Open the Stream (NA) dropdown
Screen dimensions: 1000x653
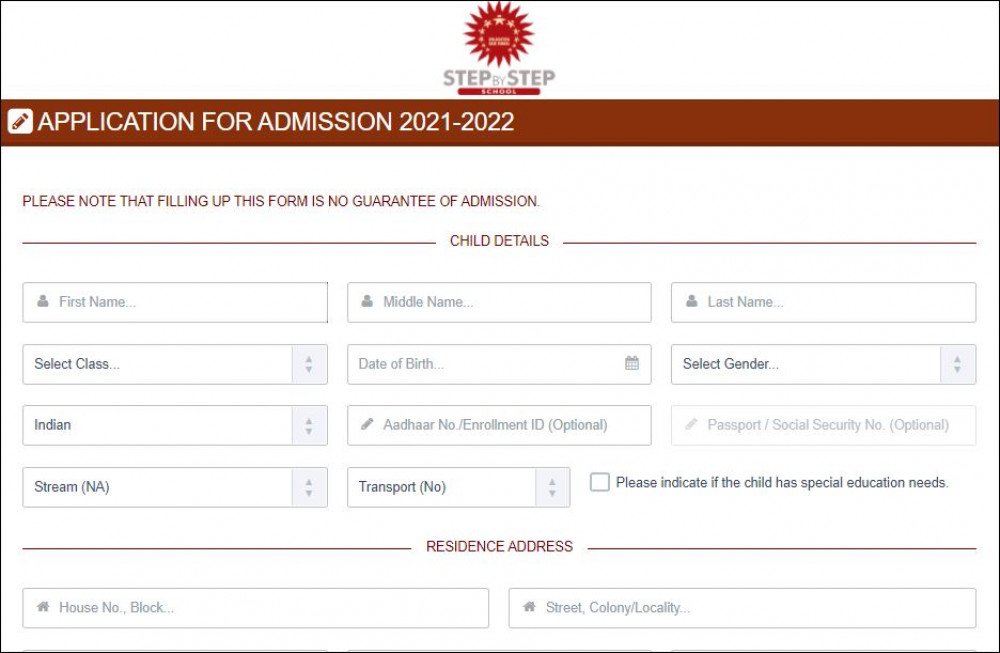click(x=175, y=487)
